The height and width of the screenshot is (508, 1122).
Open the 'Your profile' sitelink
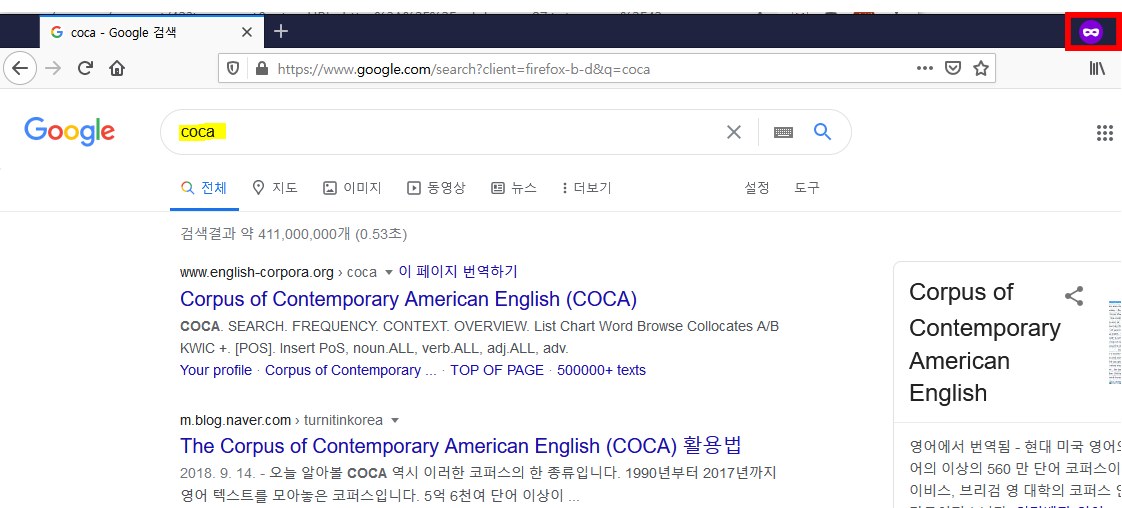[216, 370]
